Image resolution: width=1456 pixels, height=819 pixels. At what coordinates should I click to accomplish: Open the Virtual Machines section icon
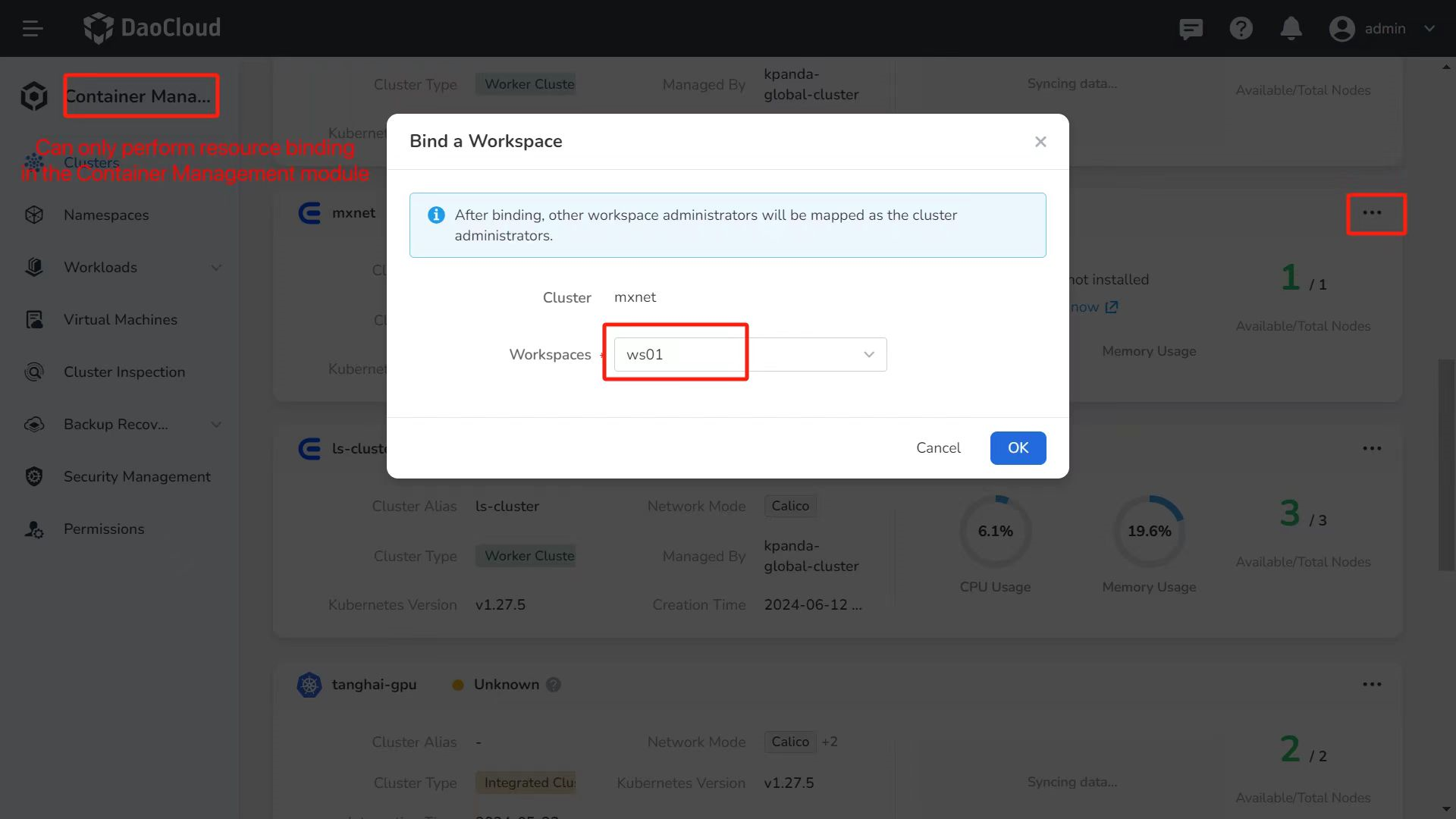tap(34, 319)
